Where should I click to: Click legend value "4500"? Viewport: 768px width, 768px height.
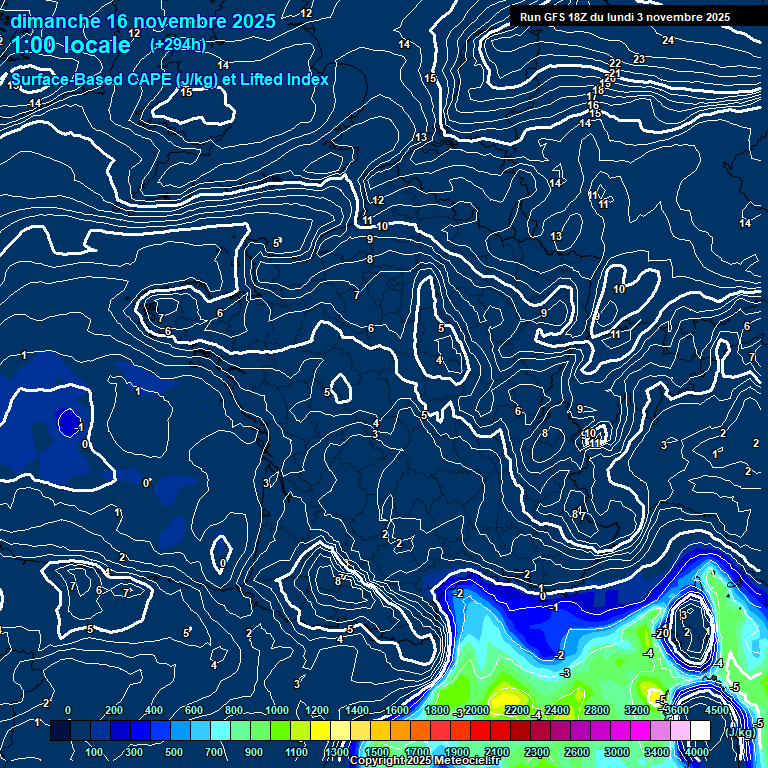click(717, 710)
